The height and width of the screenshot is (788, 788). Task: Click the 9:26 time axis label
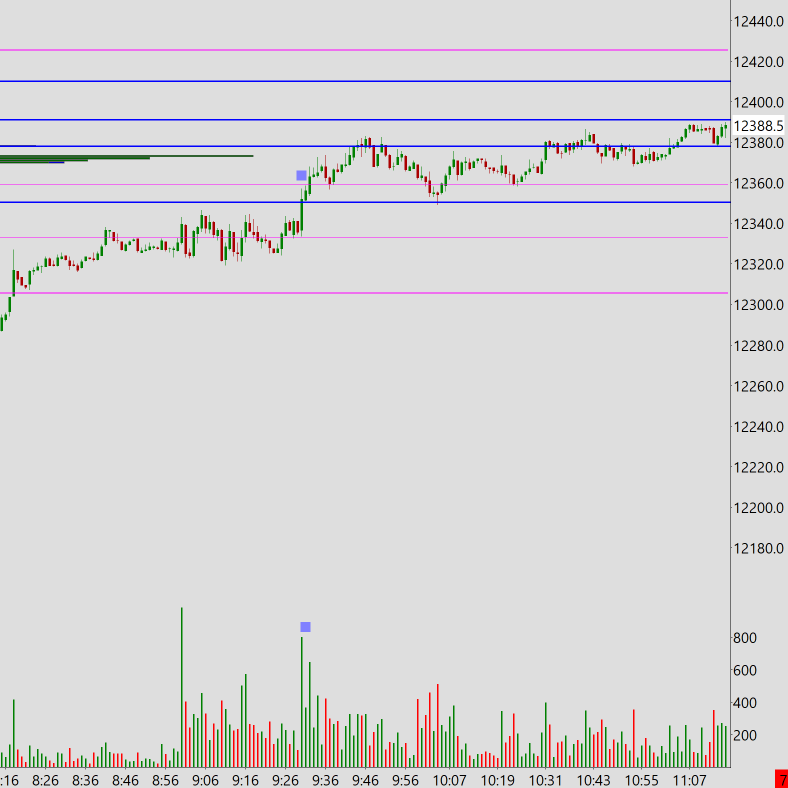tap(285, 780)
